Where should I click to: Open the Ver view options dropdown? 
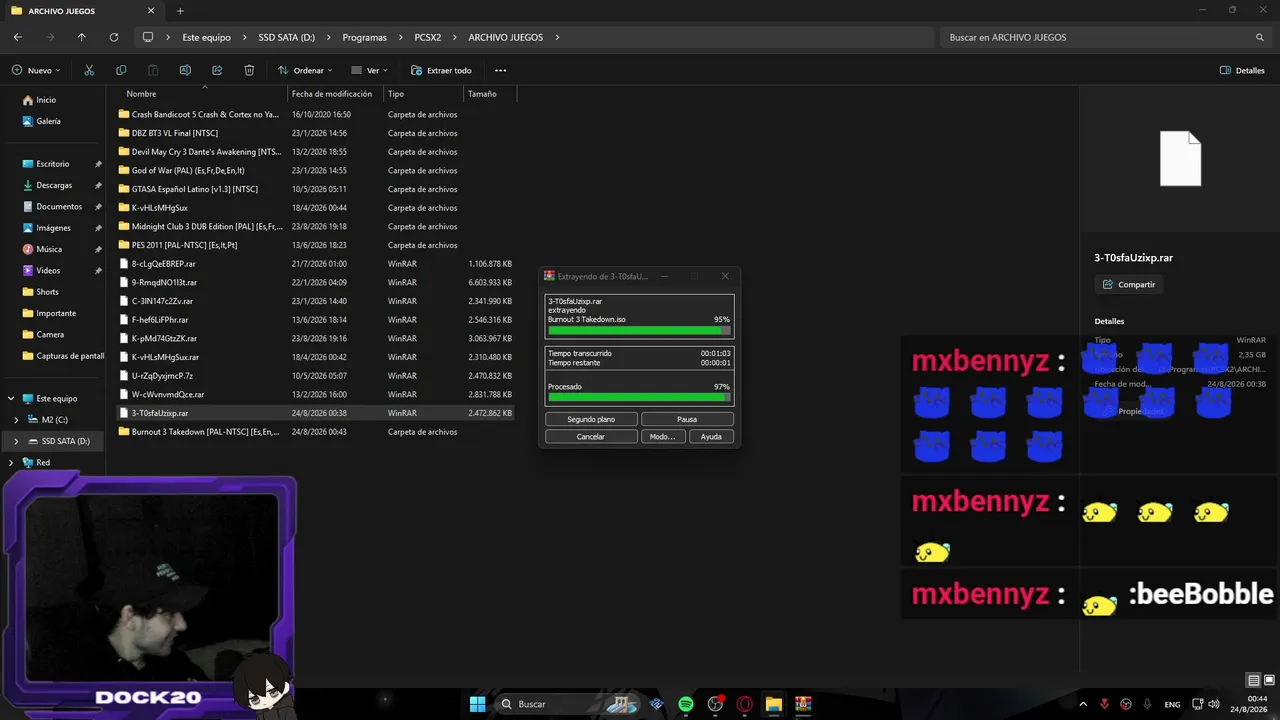pos(369,70)
